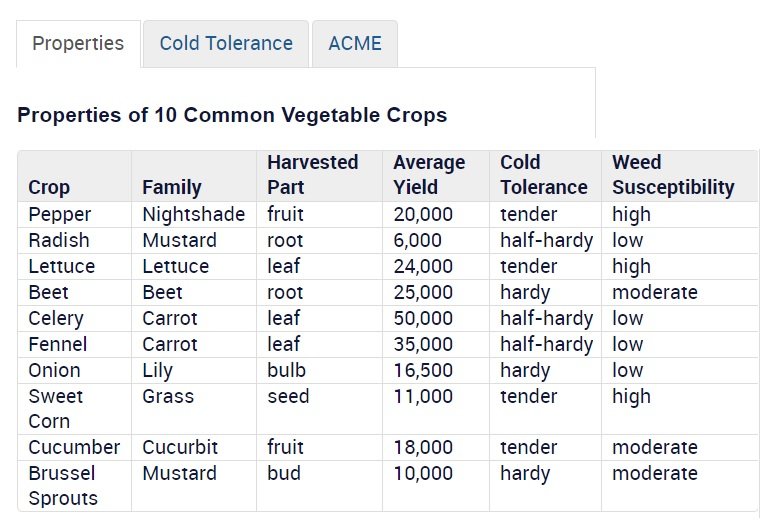Select the Pepper crop cell
The height and width of the screenshot is (528, 775).
(60, 214)
